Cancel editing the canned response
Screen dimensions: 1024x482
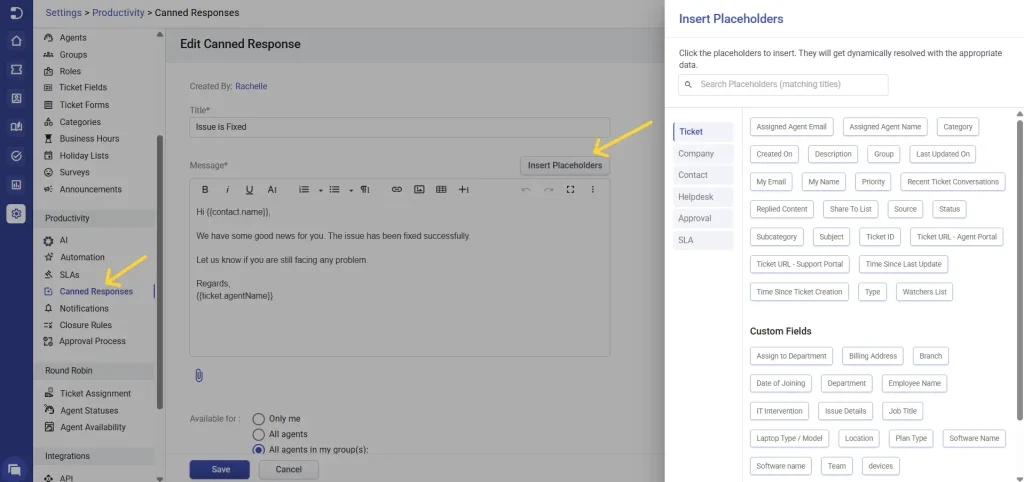[x=289, y=470]
